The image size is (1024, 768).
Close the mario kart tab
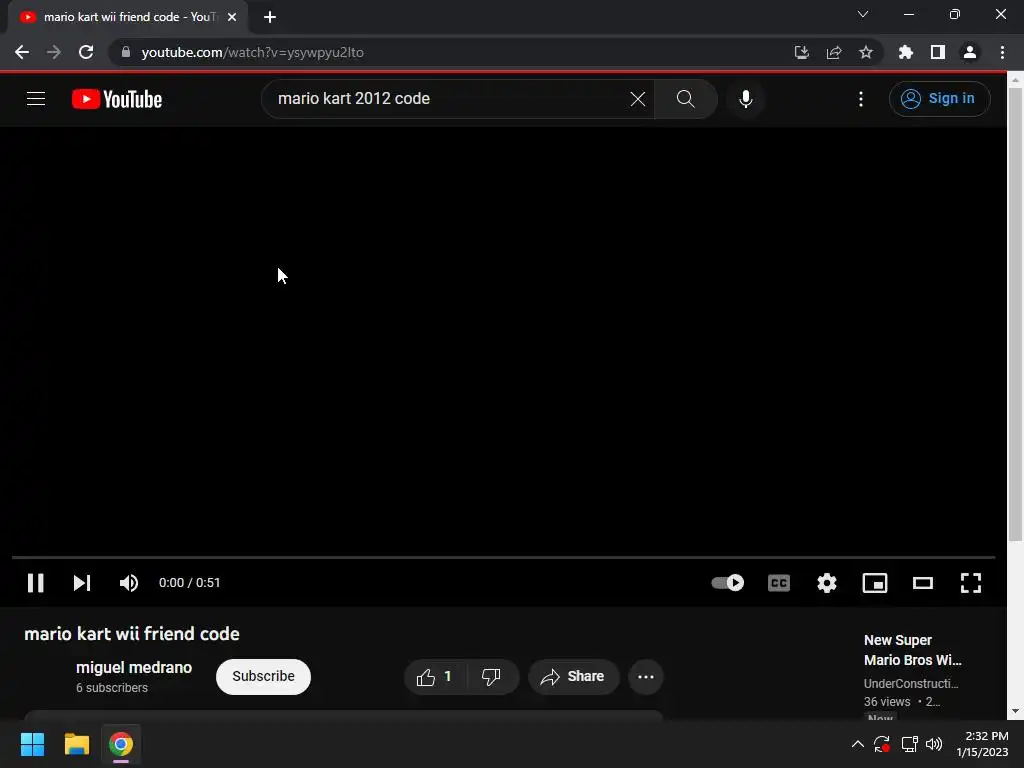coord(232,17)
